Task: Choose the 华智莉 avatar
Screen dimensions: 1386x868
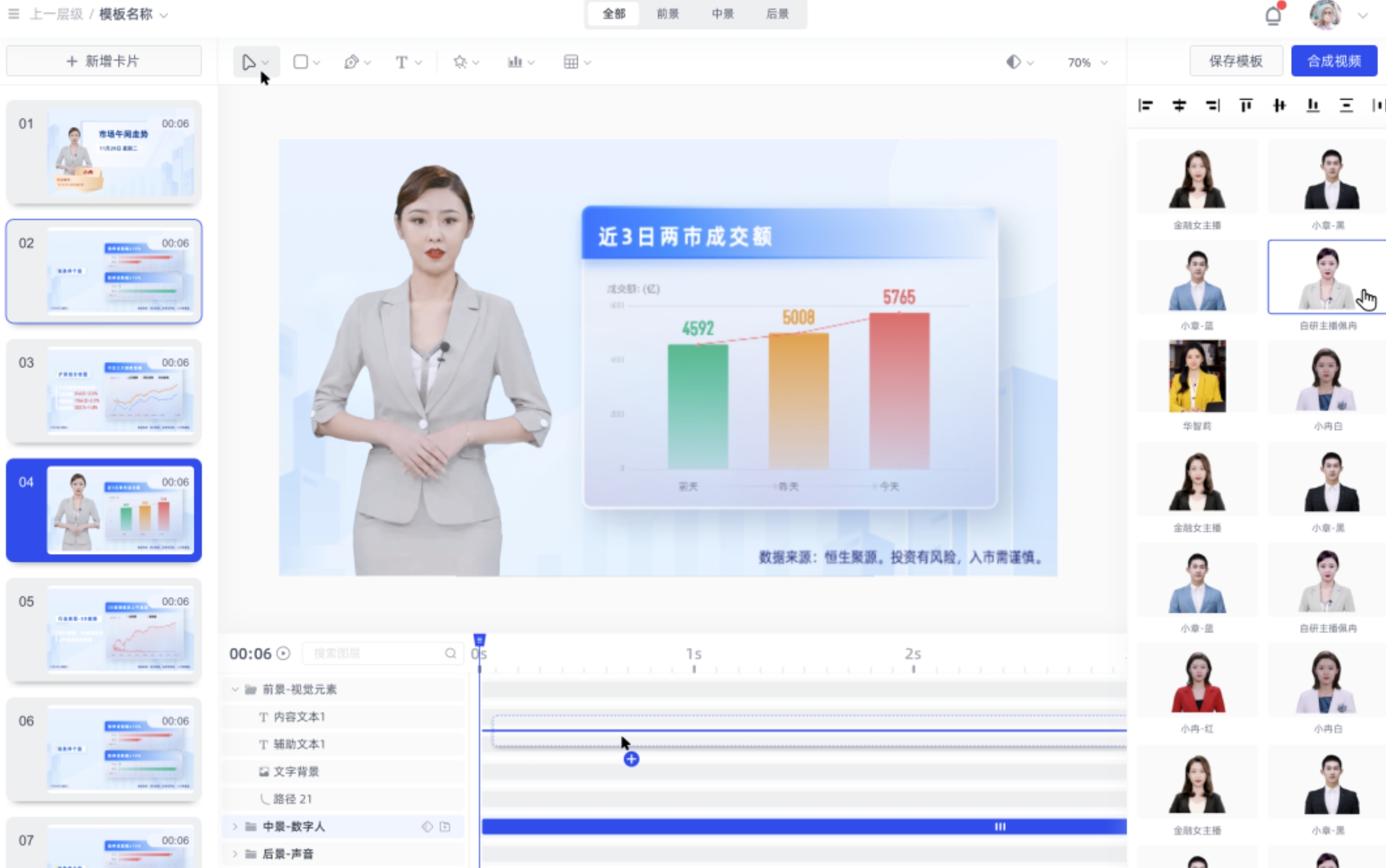Action: click(x=1197, y=377)
